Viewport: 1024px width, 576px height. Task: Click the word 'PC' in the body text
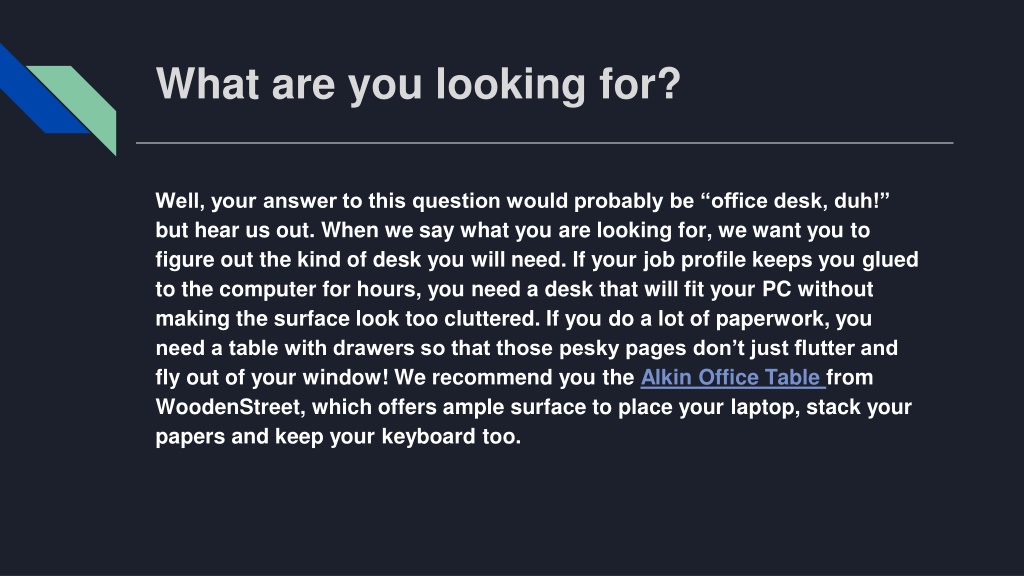point(776,289)
